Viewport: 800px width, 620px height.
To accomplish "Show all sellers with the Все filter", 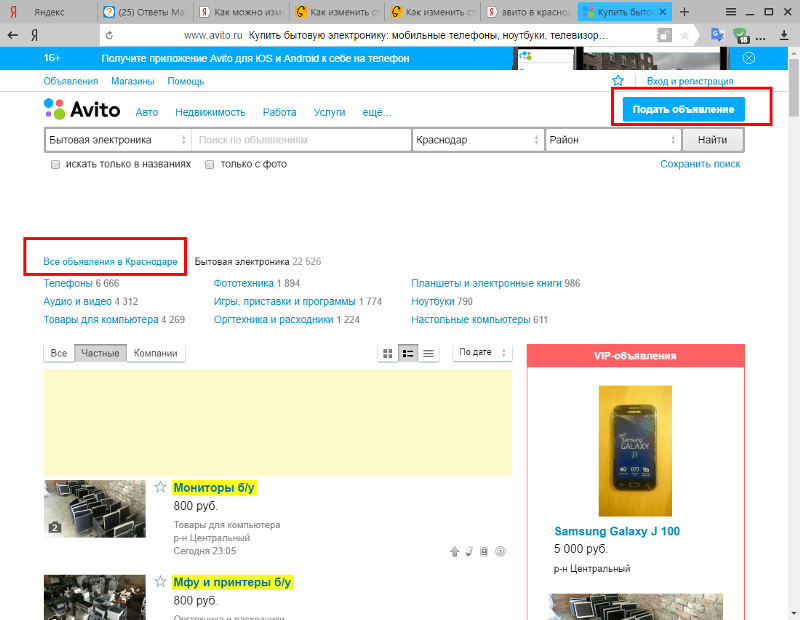I will point(59,353).
